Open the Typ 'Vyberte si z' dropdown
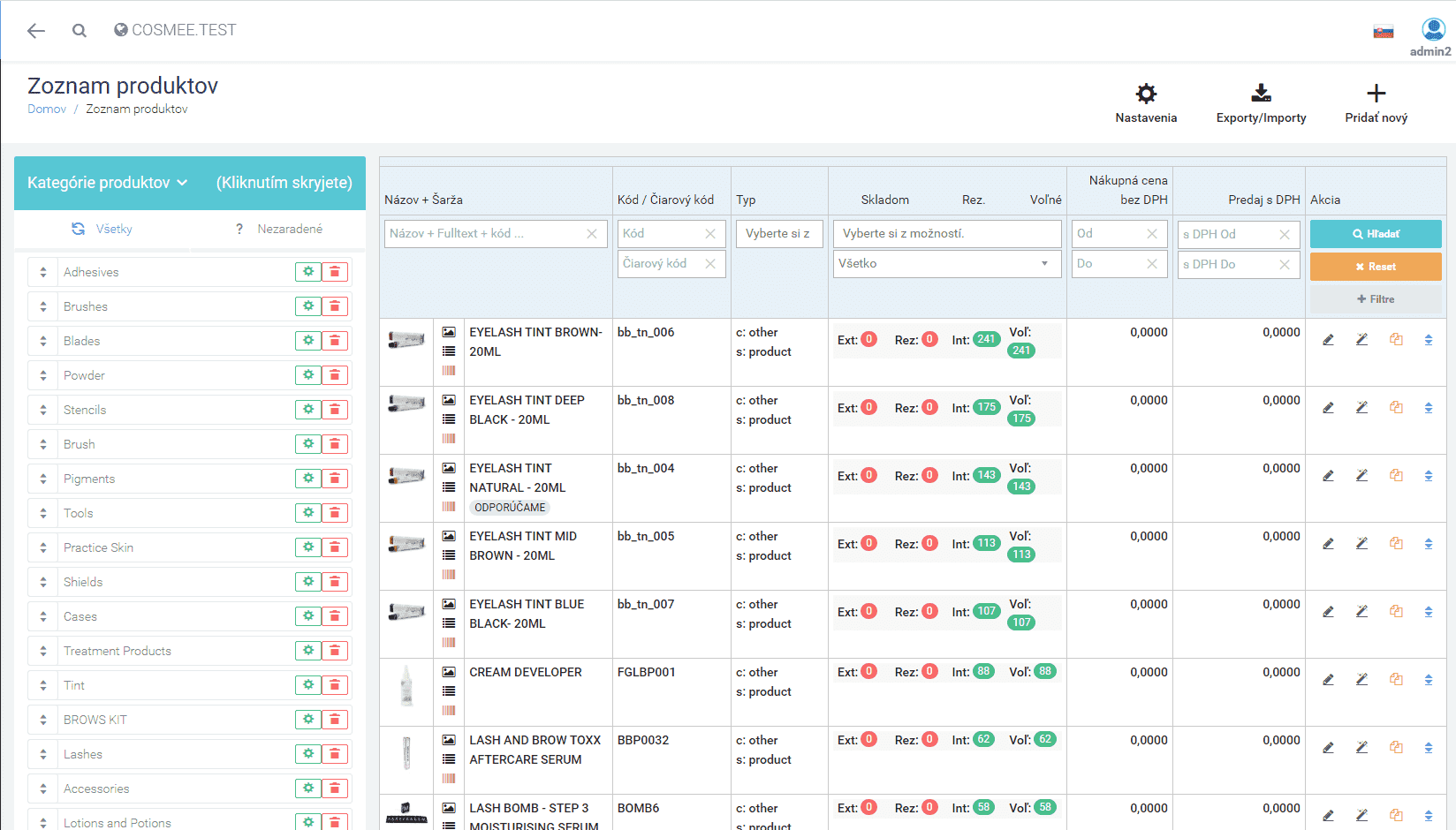The image size is (1456, 830). (778, 234)
